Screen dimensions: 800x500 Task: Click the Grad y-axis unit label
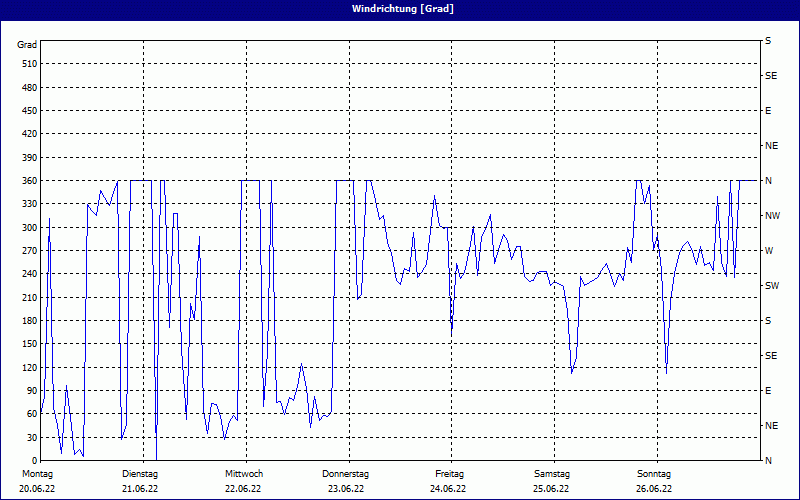click(27, 45)
